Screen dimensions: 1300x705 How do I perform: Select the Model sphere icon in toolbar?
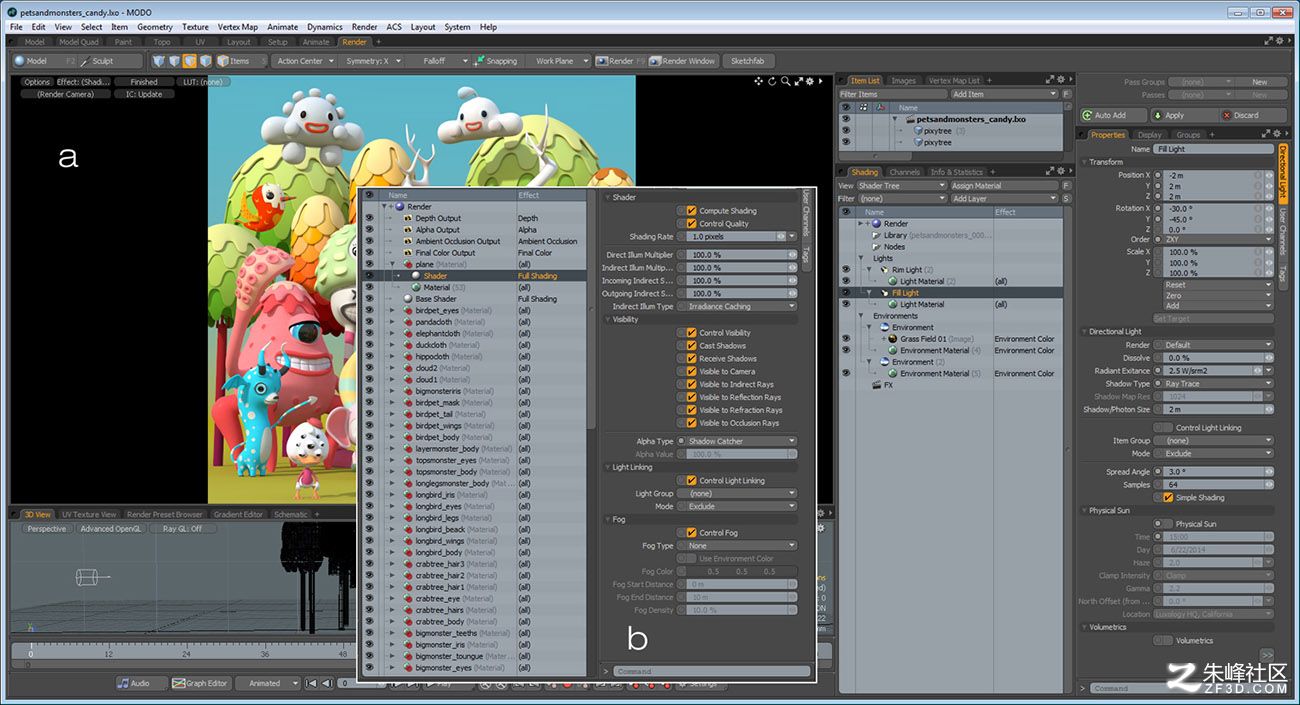click(x=20, y=61)
